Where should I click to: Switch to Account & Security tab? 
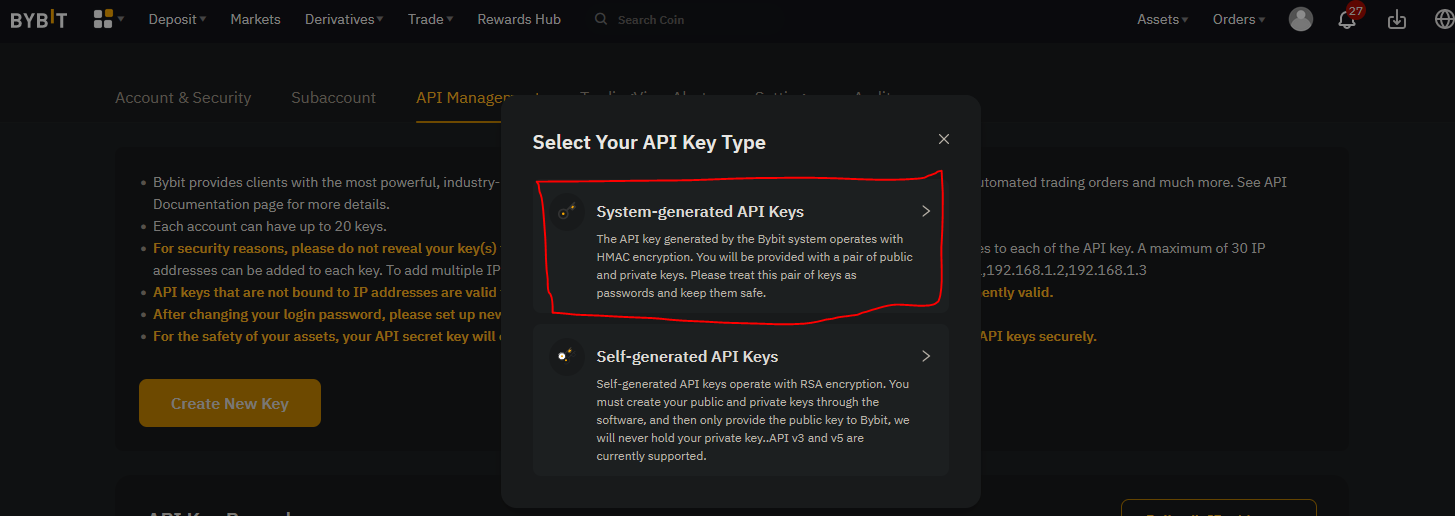tap(183, 98)
